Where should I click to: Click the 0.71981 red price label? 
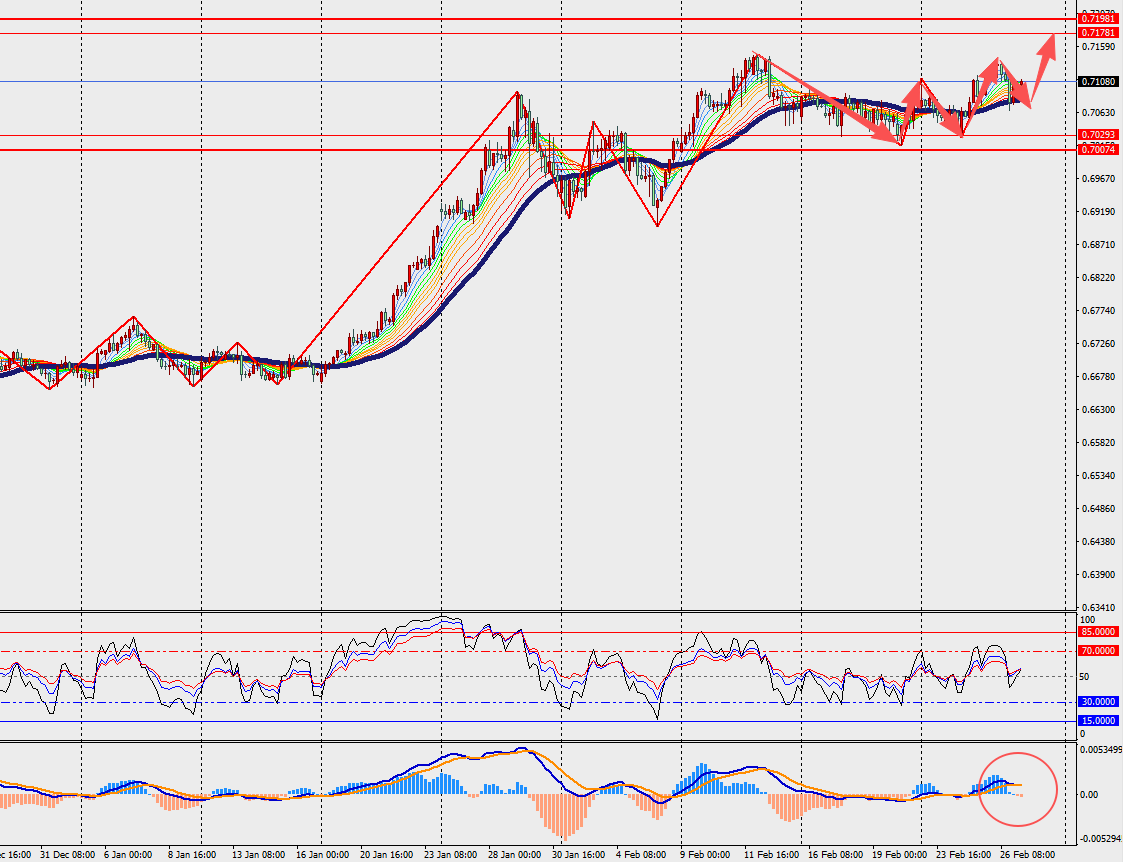click(x=1097, y=19)
